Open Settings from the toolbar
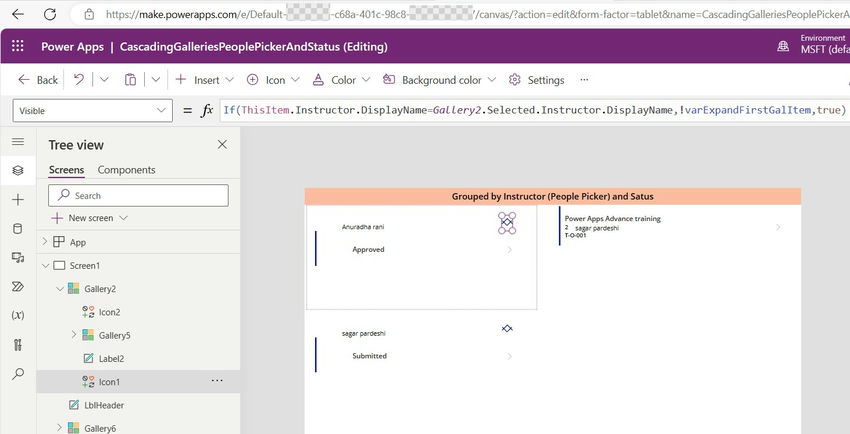The image size is (850, 434). point(537,80)
